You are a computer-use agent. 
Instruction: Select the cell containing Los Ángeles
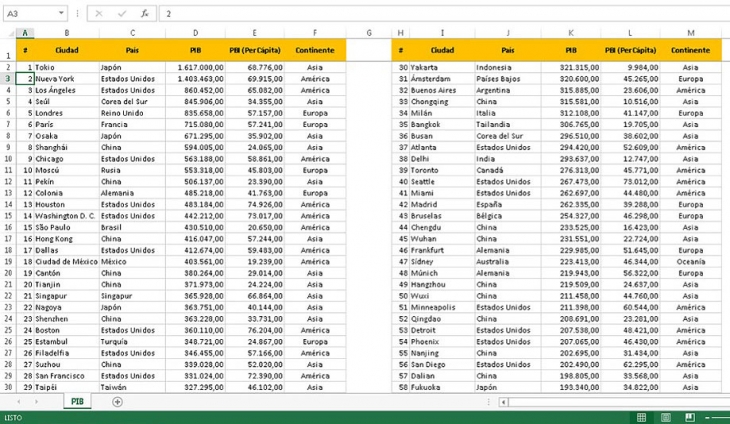(67, 90)
